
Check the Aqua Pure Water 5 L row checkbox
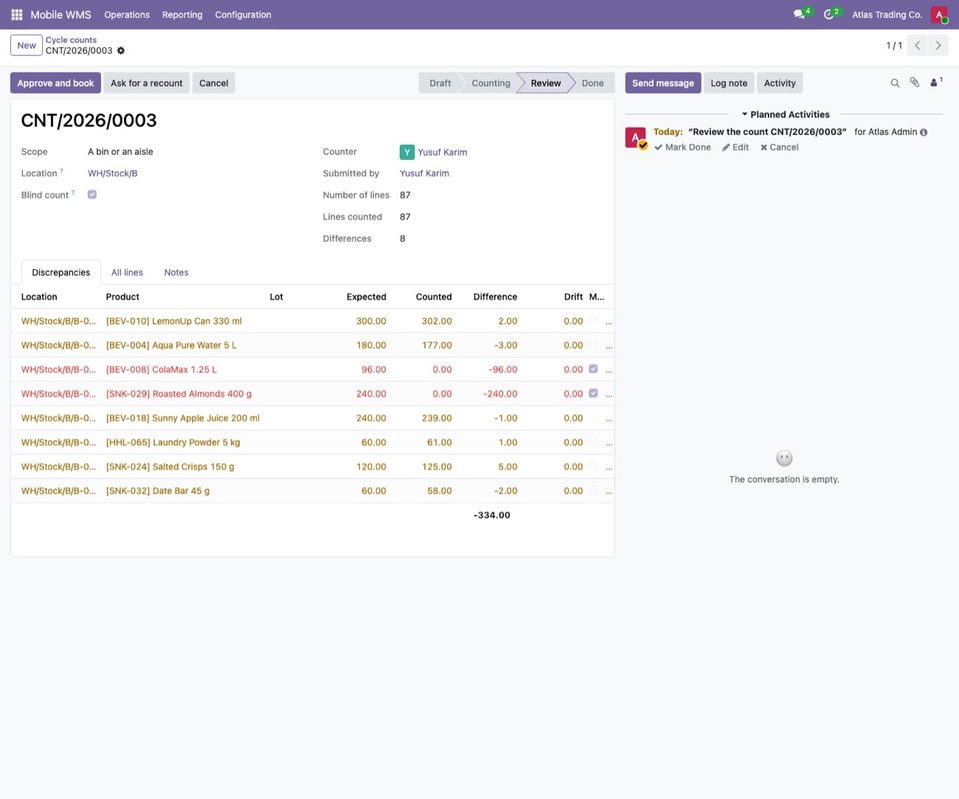[593, 345]
